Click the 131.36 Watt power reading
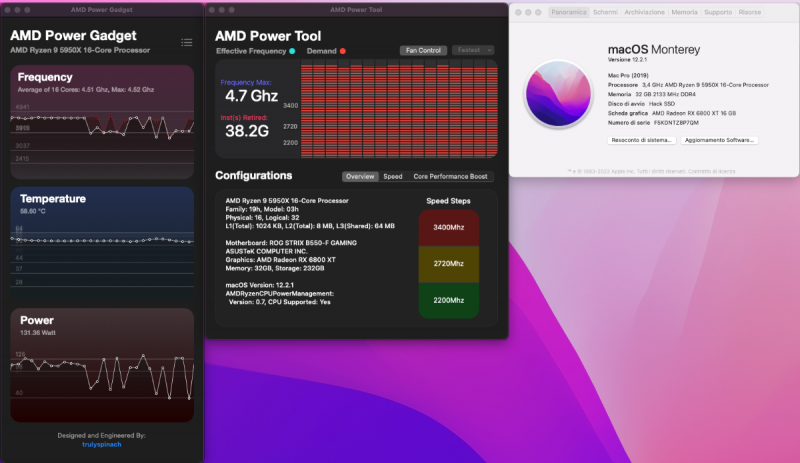The width and height of the screenshot is (800, 463). point(38,333)
